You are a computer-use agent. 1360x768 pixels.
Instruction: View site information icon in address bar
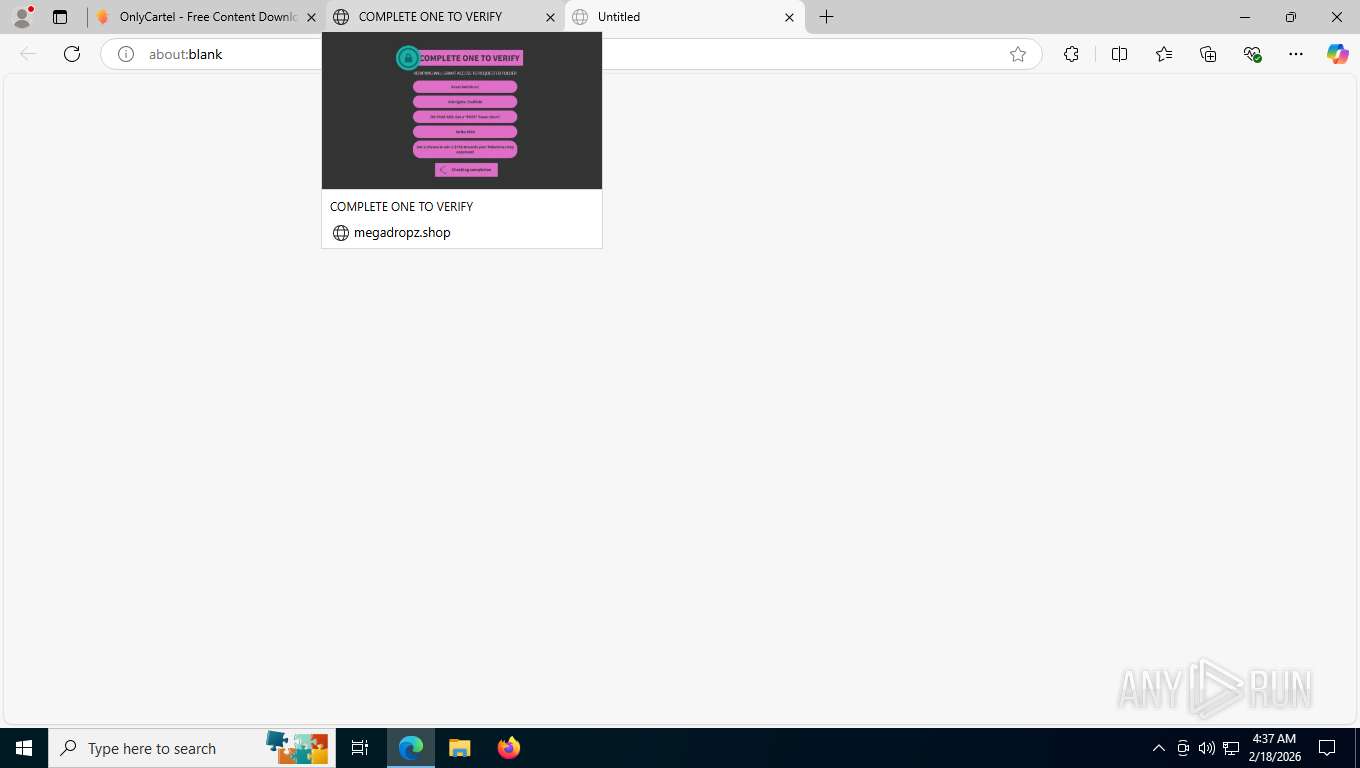click(126, 54)
